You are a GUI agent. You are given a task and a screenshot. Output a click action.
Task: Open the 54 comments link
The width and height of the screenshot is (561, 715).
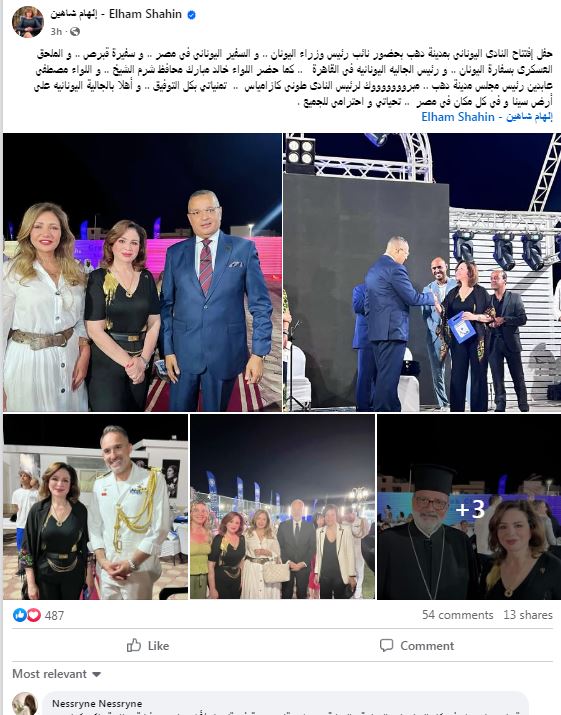[457, 615]
